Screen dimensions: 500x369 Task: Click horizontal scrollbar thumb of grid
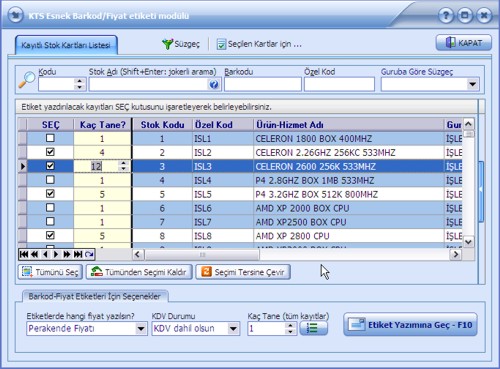[x=202, y=255]
